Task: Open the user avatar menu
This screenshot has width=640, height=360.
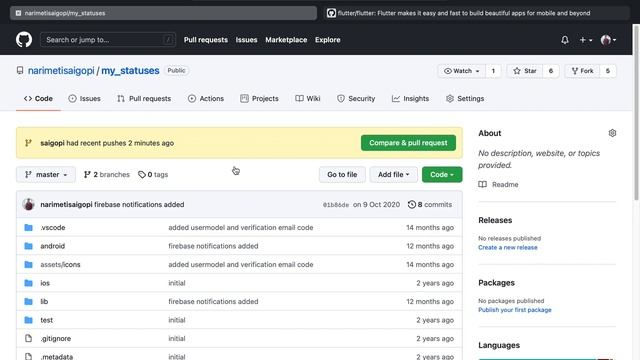Action: [608, 40]
